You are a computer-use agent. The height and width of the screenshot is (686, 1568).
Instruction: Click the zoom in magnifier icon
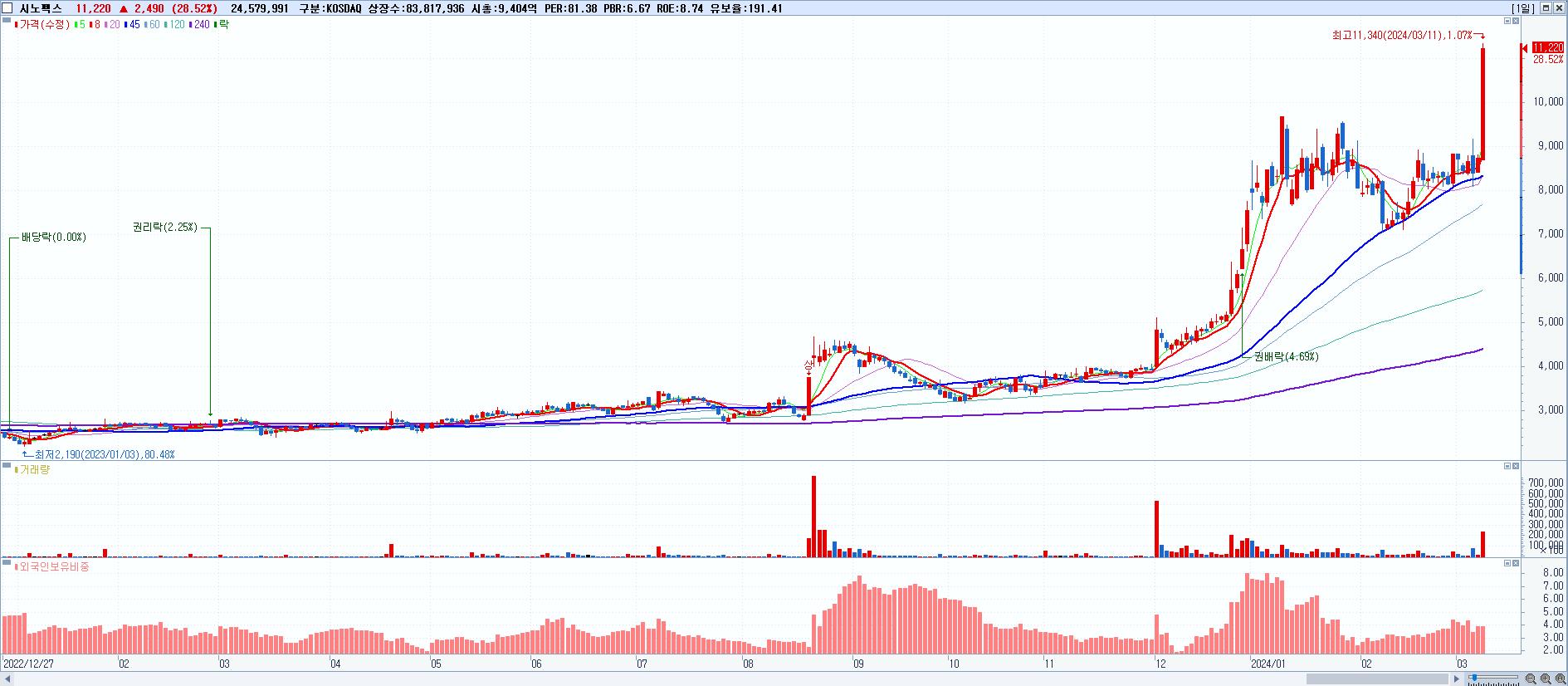[1545, 679]
